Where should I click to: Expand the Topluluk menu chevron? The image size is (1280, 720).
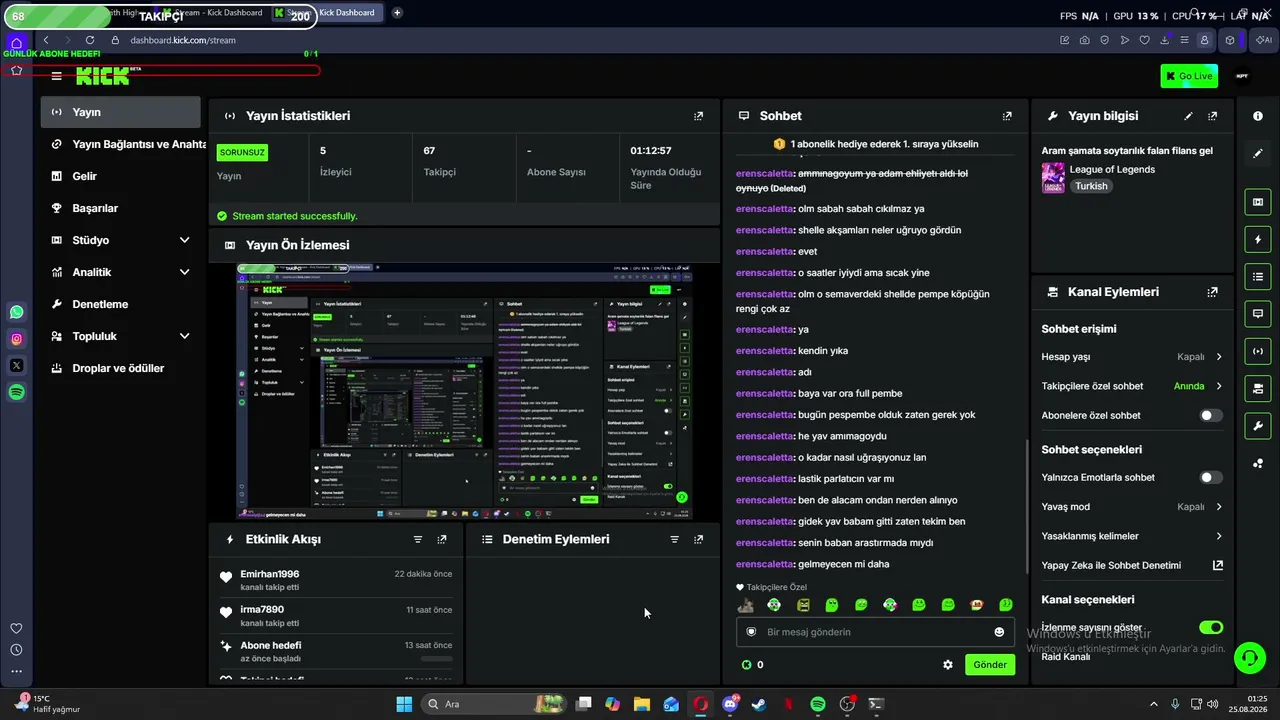184,336
